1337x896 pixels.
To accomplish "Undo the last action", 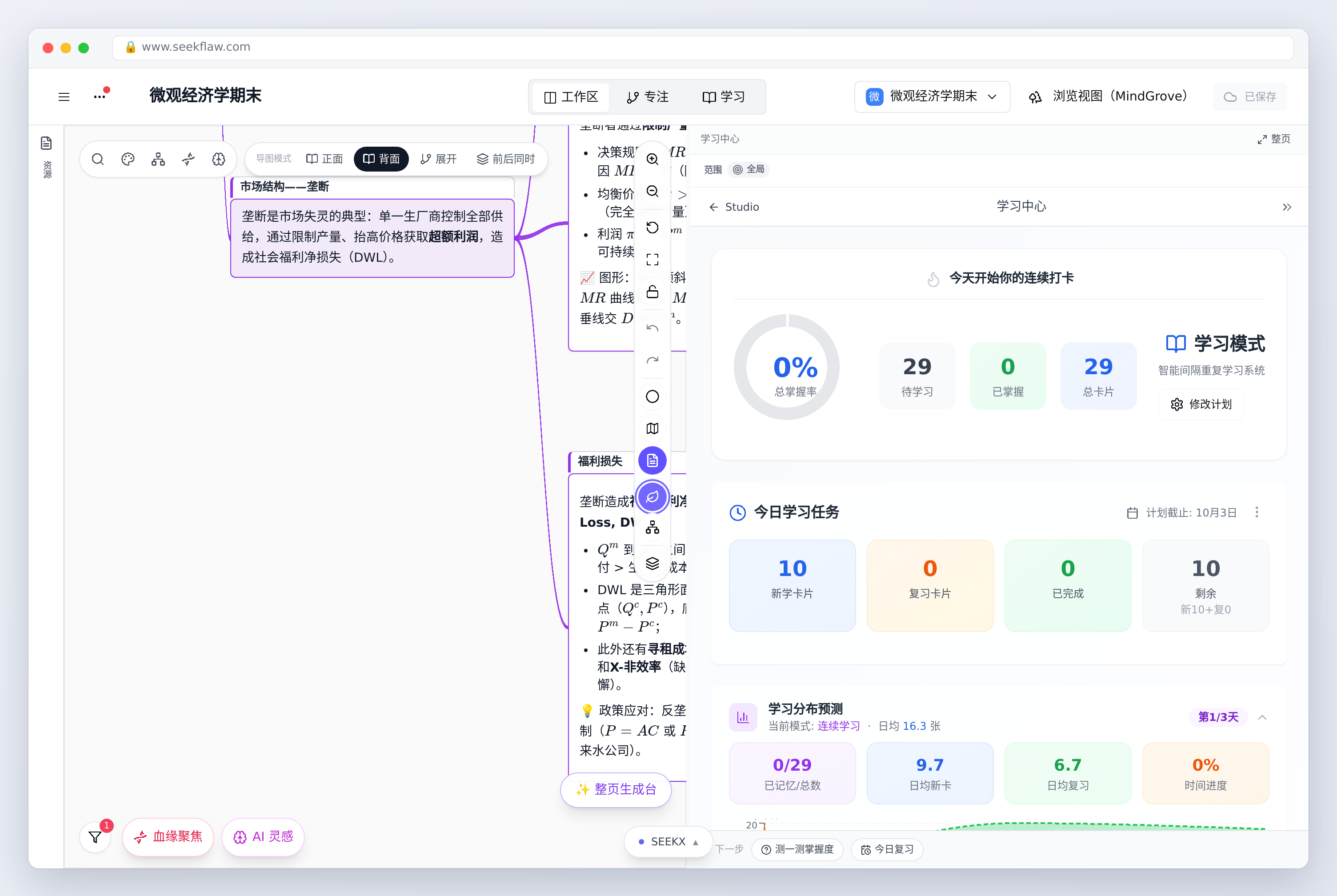I will [x=652, y=328].
